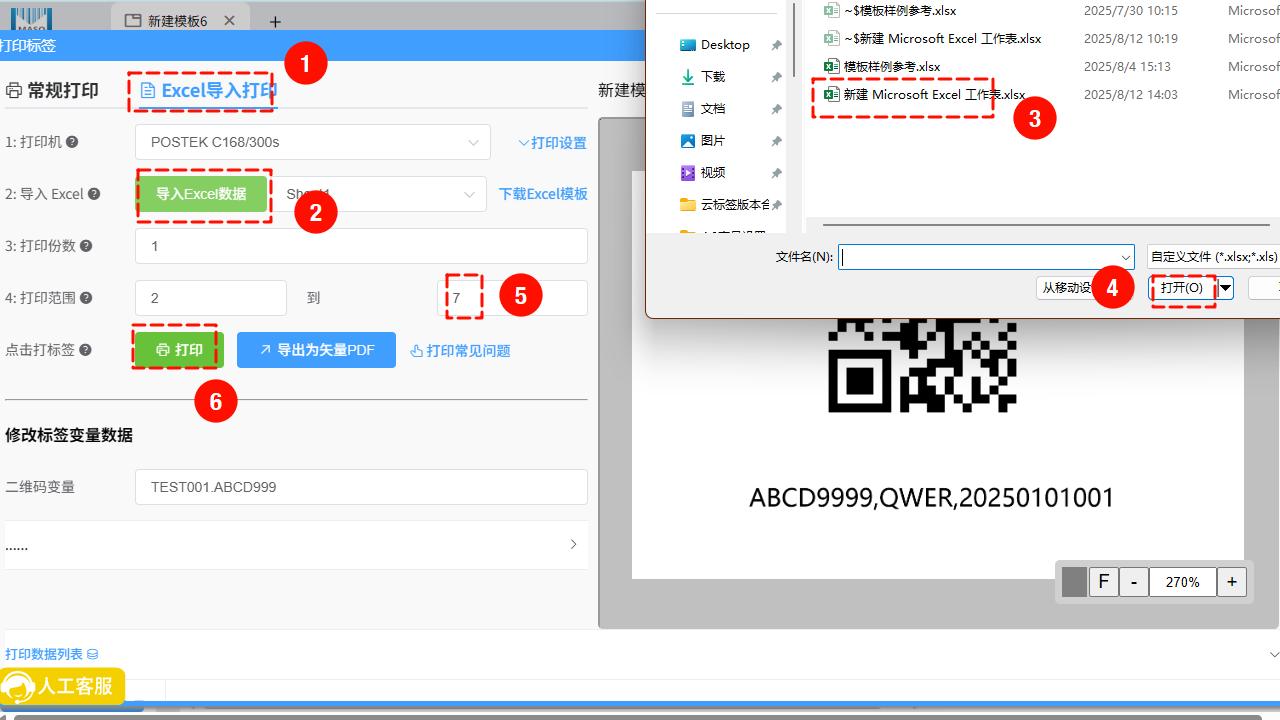Open the Excel sheet selection dropdown
1280x720 pixels.
click(469, 194)
